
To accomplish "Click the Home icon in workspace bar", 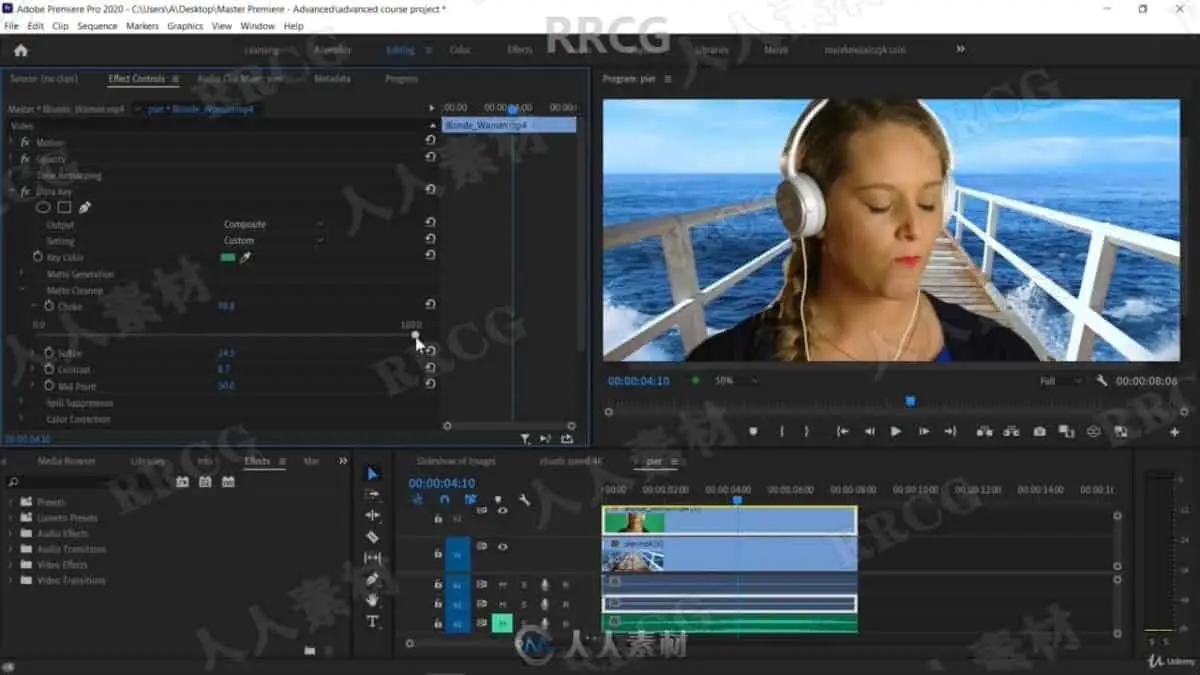I will tap(20, 50).
